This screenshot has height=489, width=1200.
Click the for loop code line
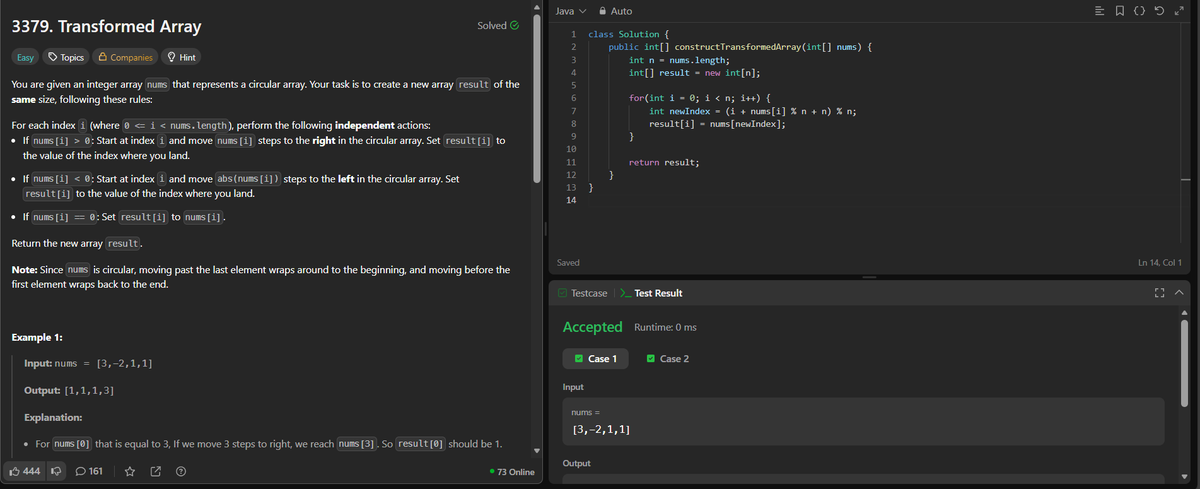700,98
